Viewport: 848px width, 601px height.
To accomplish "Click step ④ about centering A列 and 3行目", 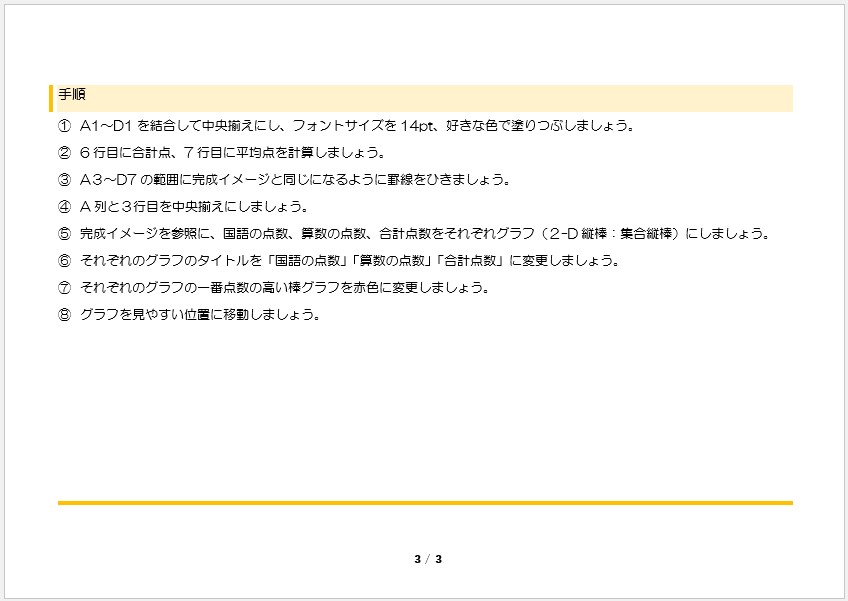I will click(184, 207).
